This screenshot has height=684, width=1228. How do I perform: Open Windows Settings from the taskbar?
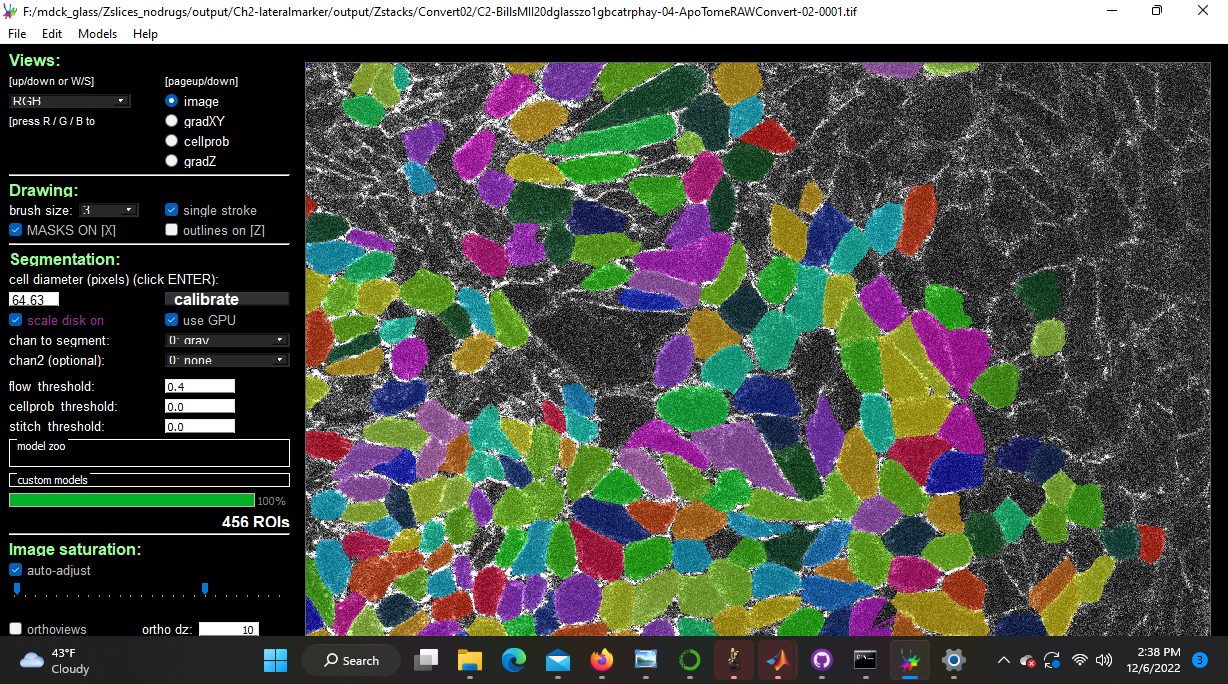pos(953,660)
